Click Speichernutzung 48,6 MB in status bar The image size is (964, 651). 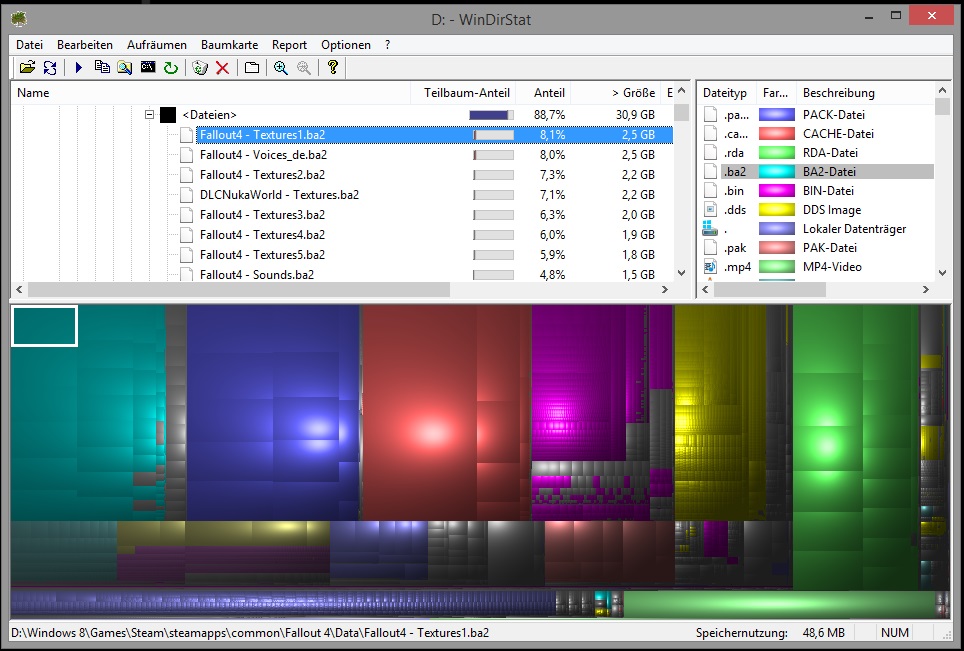tap(770, 633)
